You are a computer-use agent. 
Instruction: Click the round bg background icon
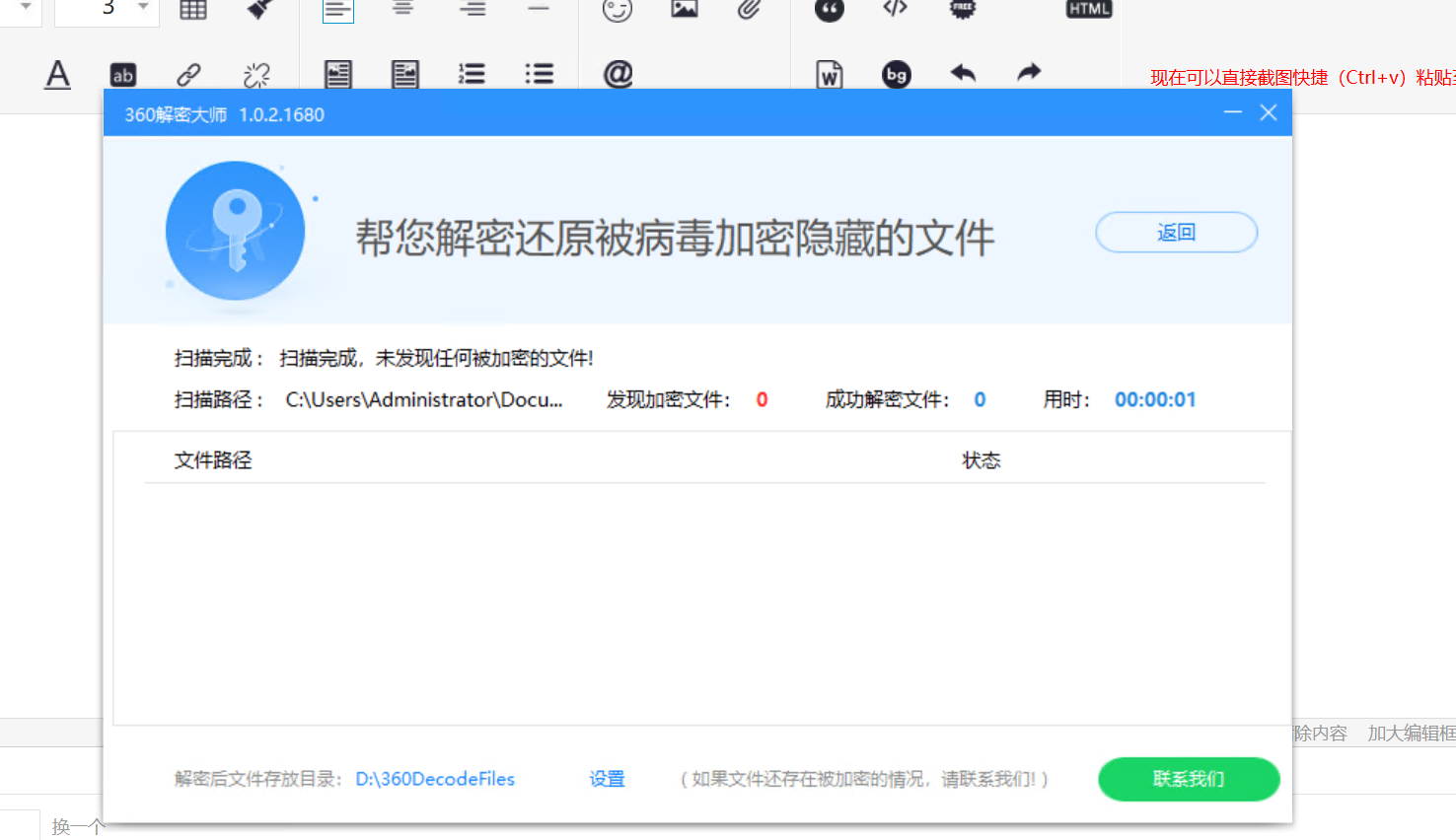(896, 74)
